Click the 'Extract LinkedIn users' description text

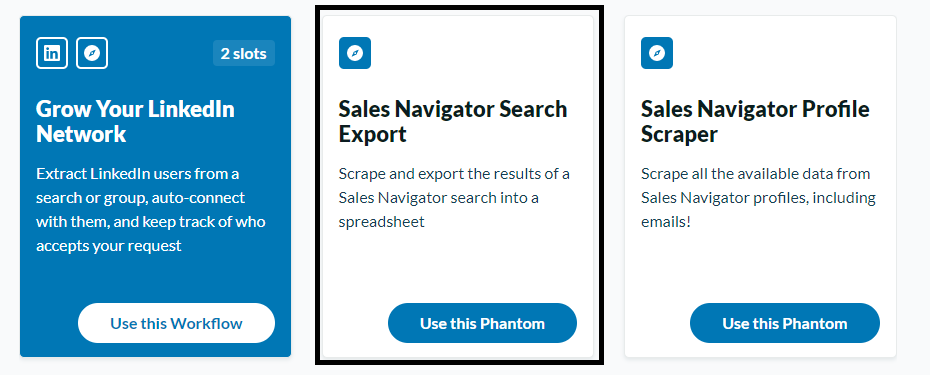pyautogui.click(x=151, y=210)
